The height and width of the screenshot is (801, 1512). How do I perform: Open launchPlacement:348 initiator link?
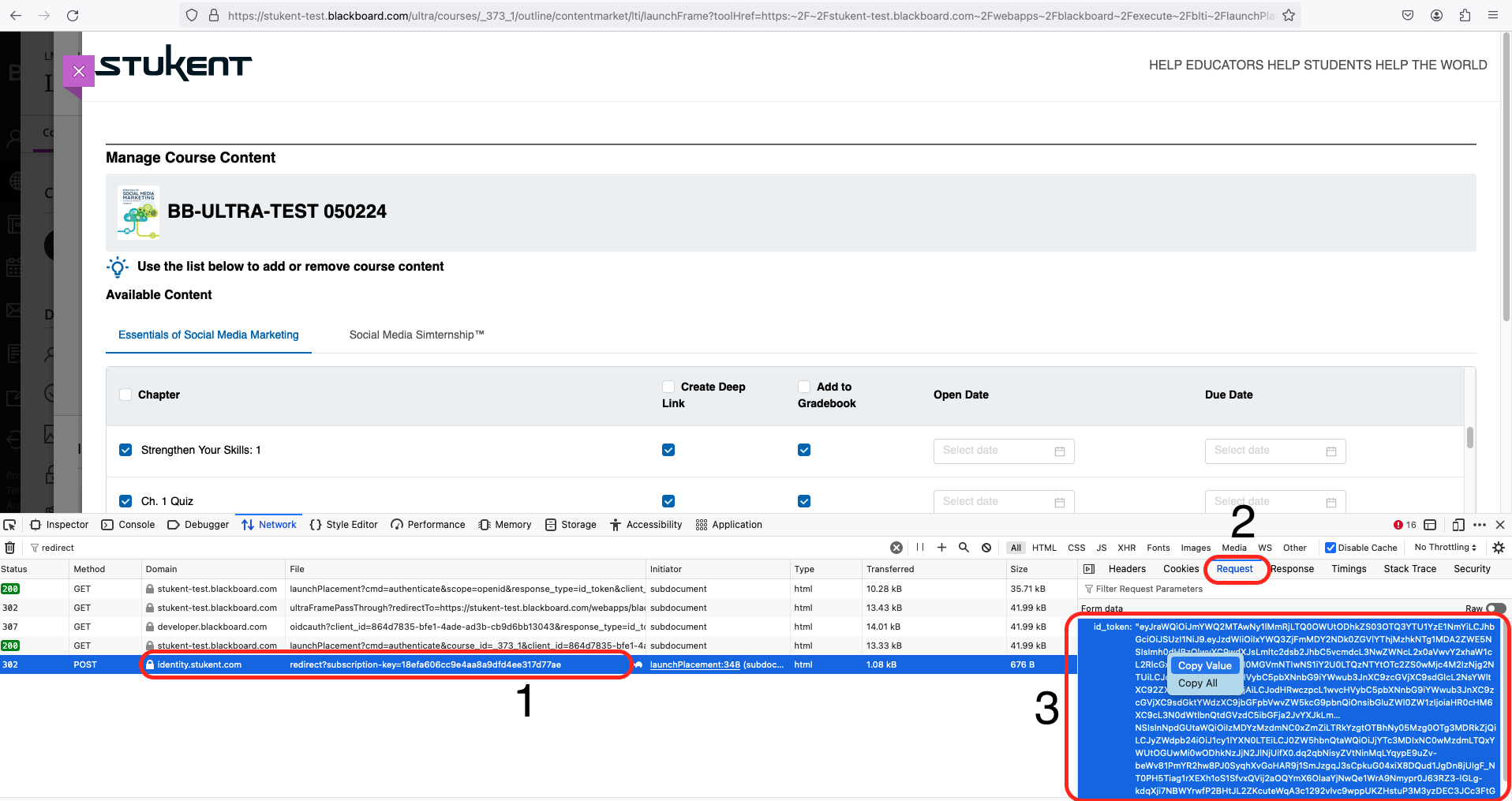click(x=695, y=664)
